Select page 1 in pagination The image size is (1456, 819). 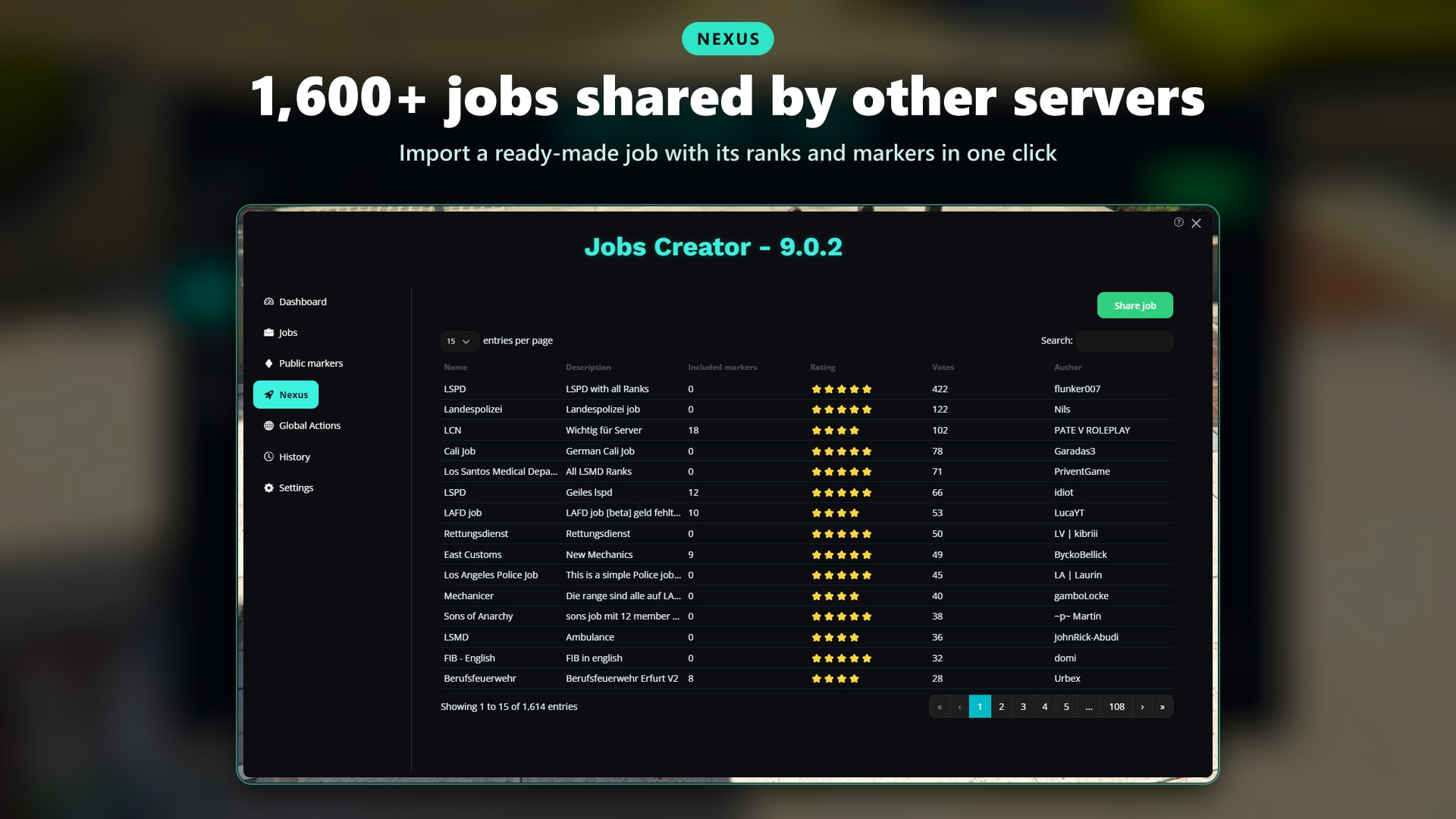click(980, 707)
